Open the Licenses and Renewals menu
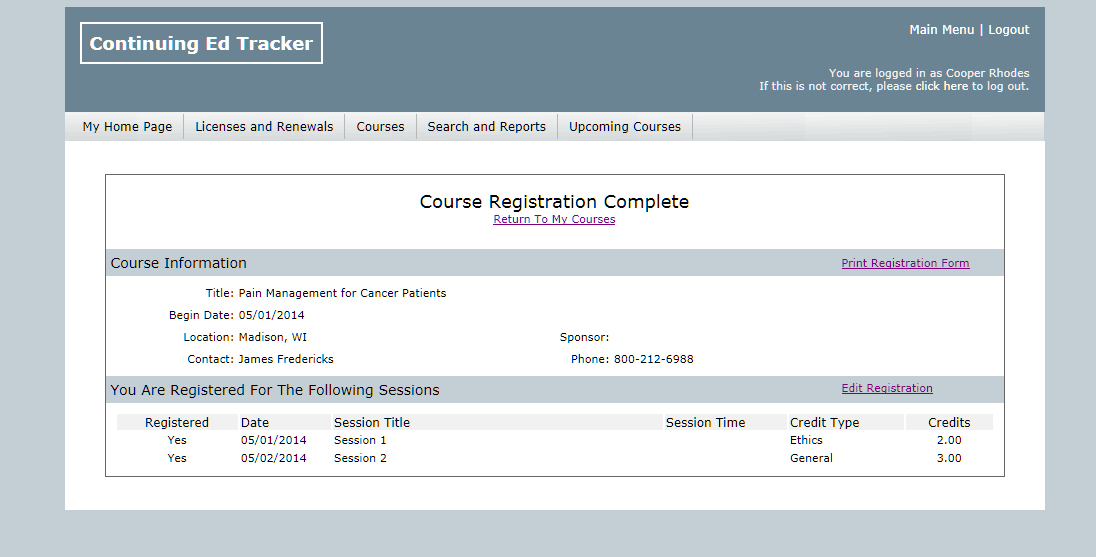This screenshot has height=557, width=1096. [264, 127]
